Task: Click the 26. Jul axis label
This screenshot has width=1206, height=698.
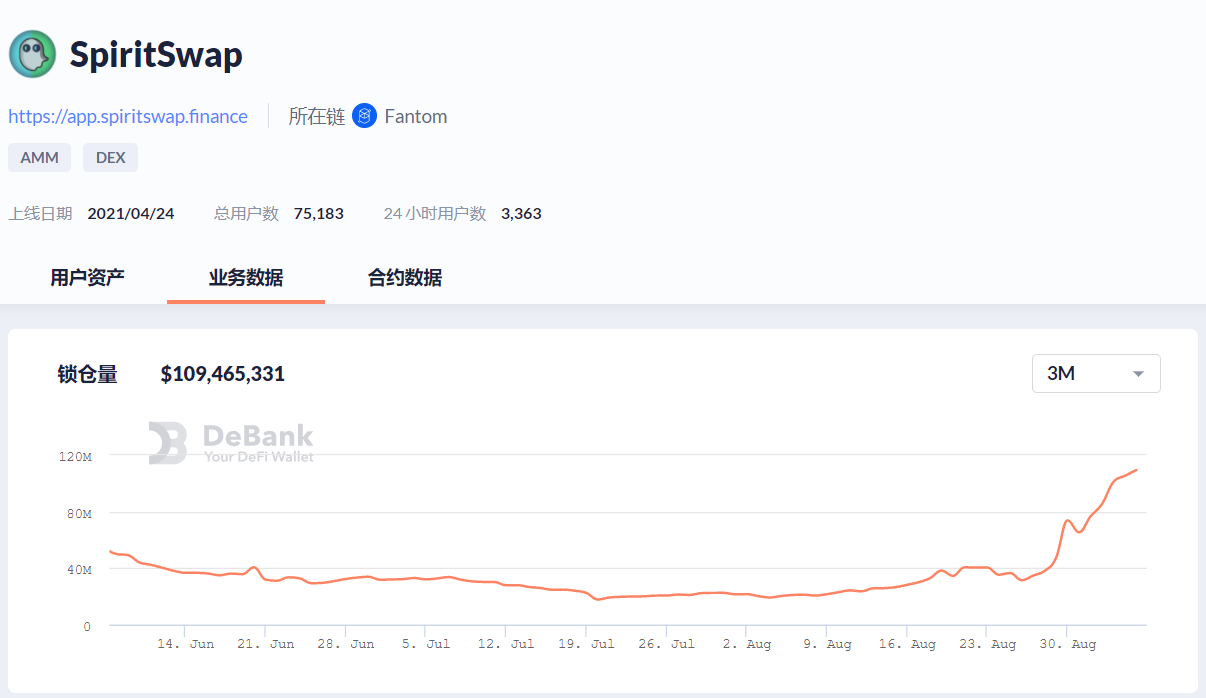Action: 666,644
